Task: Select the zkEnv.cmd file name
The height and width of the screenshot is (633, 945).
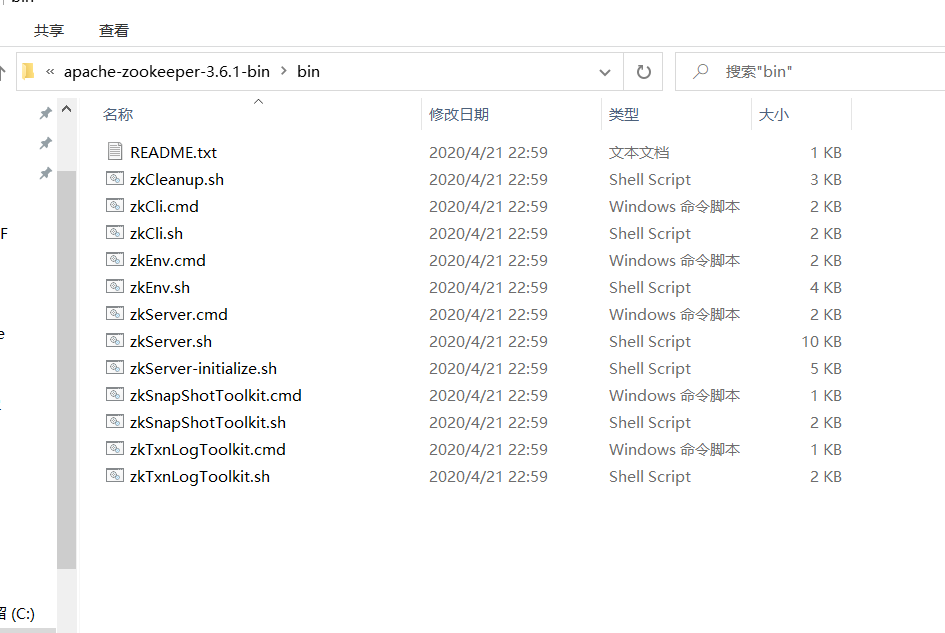Action: [168, 260]
